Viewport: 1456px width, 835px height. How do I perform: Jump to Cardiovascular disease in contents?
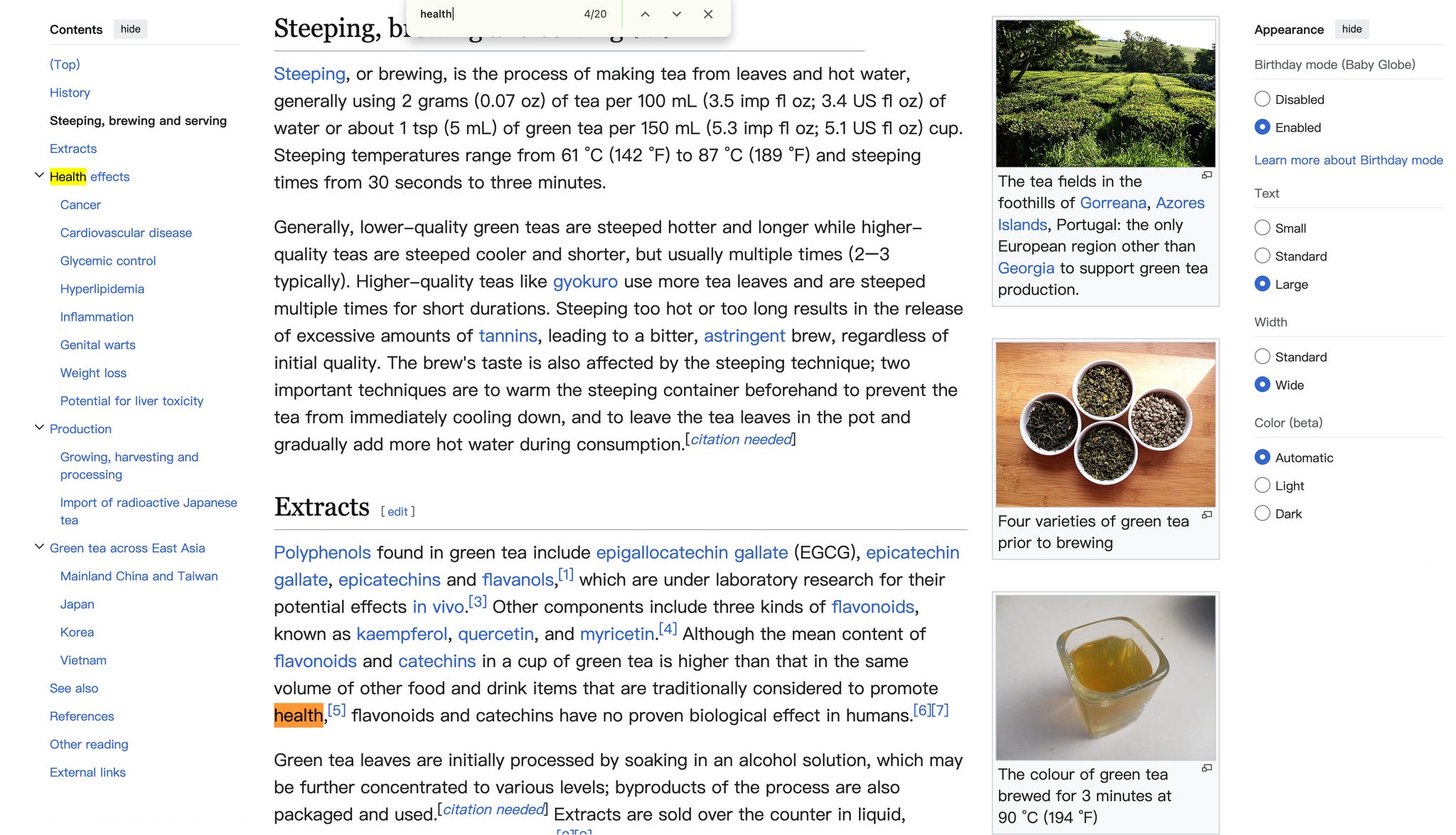point(126,233)
